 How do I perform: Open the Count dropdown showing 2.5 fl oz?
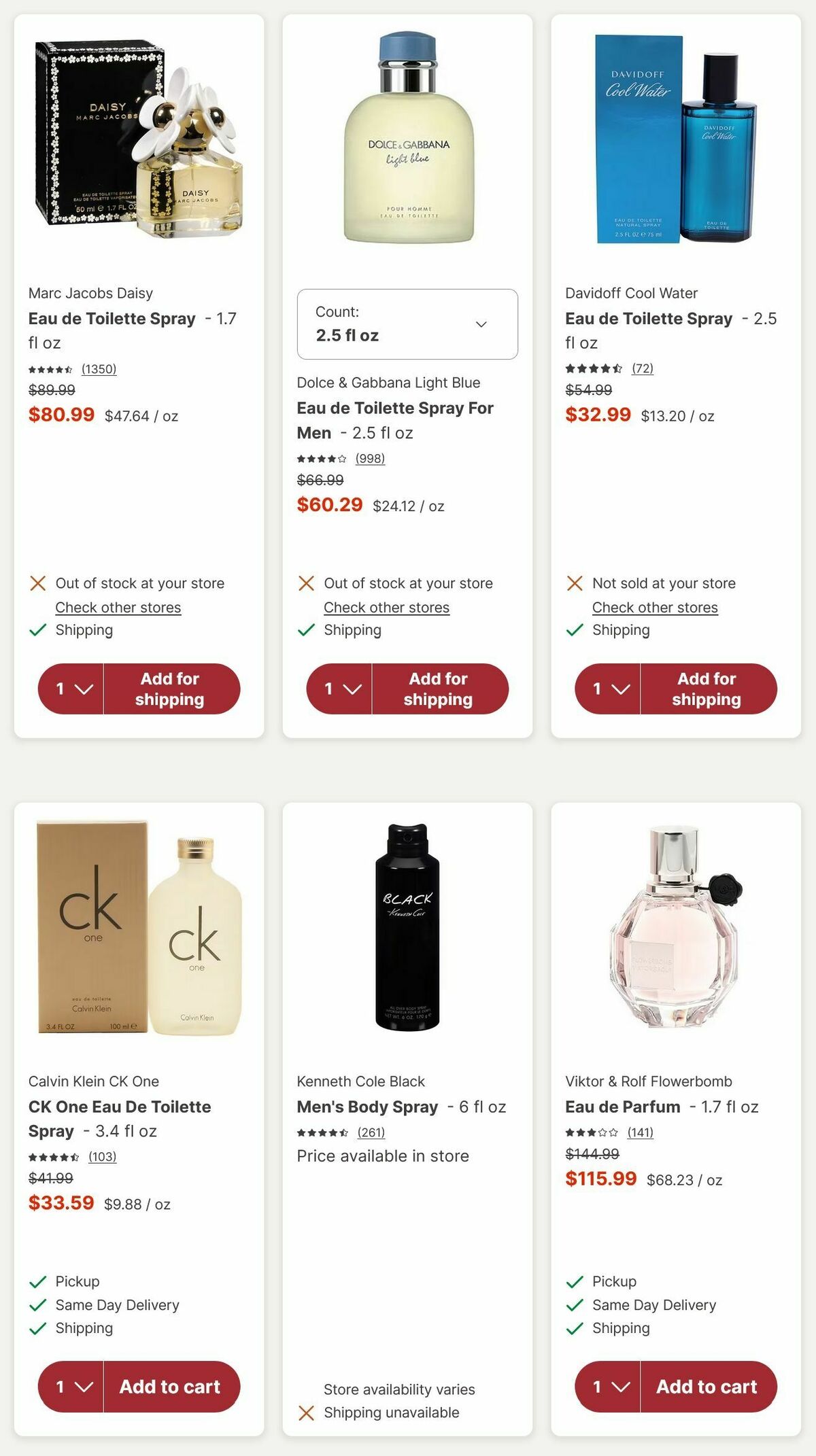407,324
